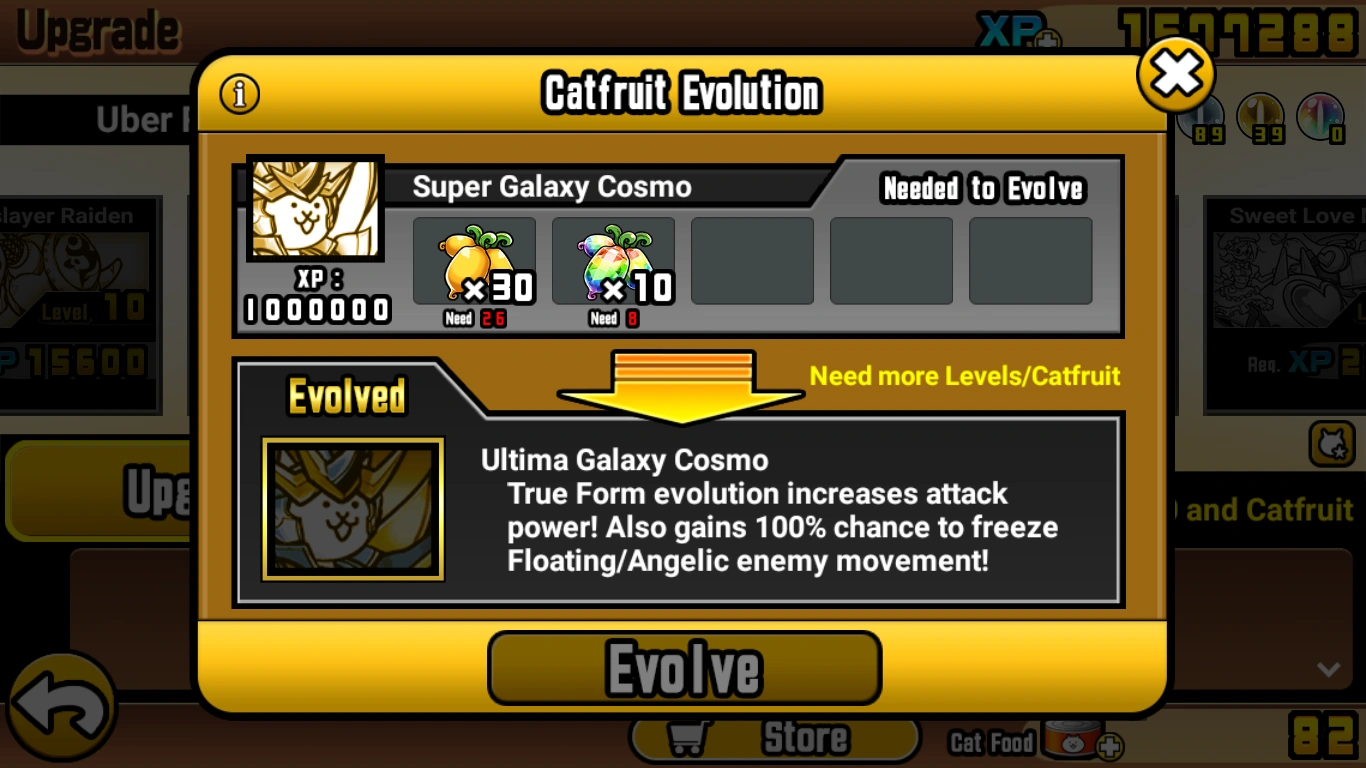This screenshot has width=1366, height=768.
Task: Tap the Evolve button
Action: [684, 668]
